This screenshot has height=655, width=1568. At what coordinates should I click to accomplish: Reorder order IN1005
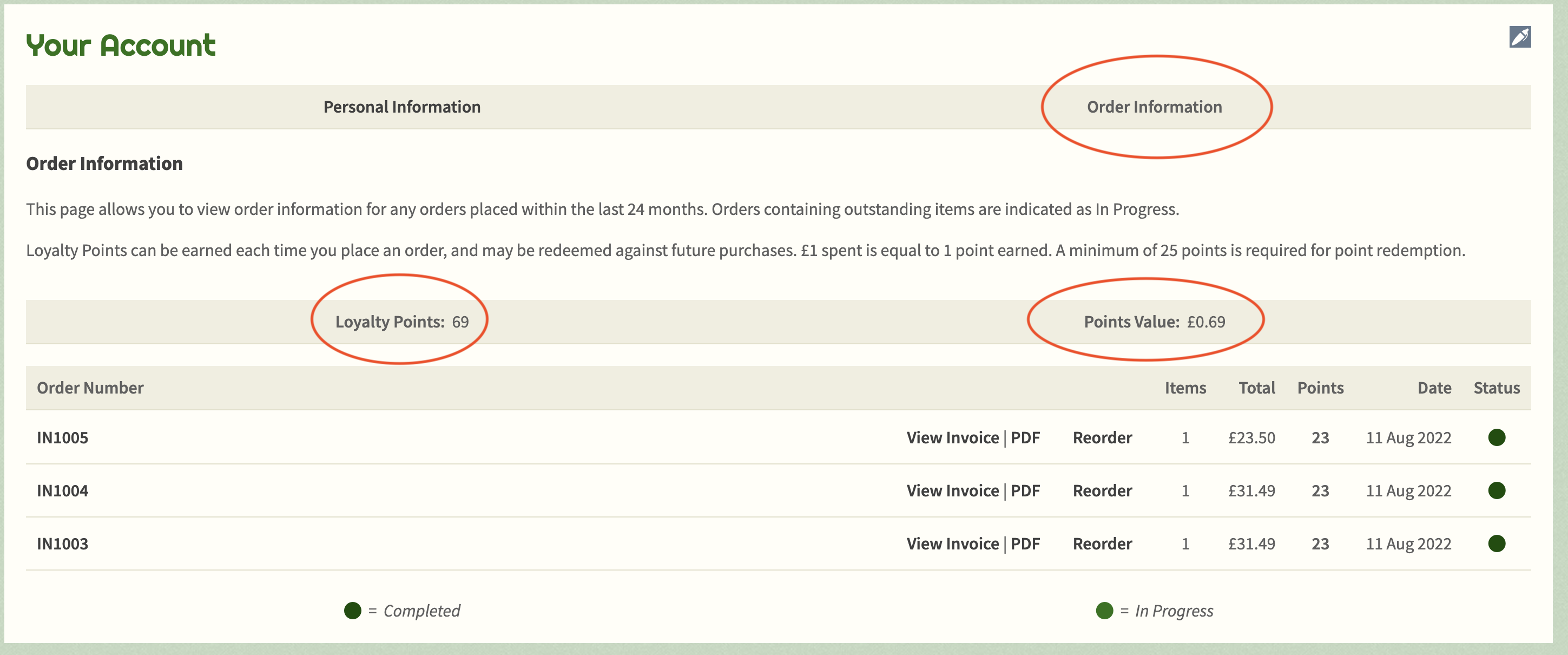click(1102, 438)
